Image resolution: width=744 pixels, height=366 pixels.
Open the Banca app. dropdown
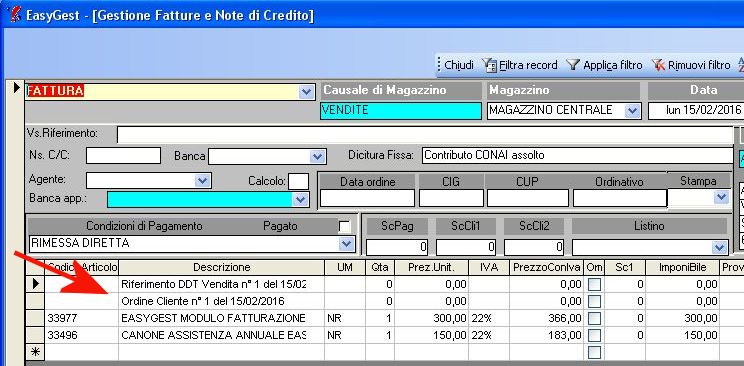click(300, 200)
